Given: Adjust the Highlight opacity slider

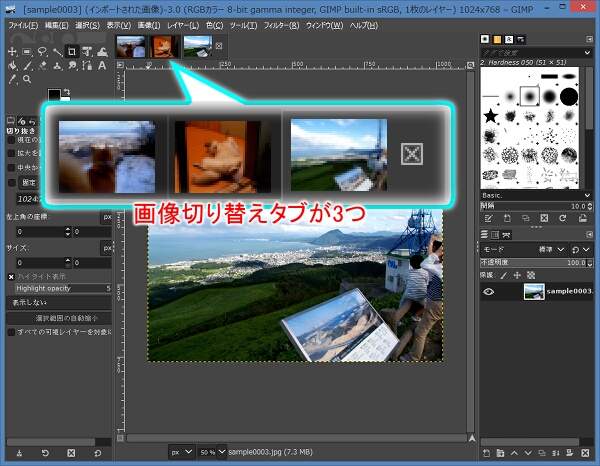Looking at the screenshot, I should click(x=56, y=288).
